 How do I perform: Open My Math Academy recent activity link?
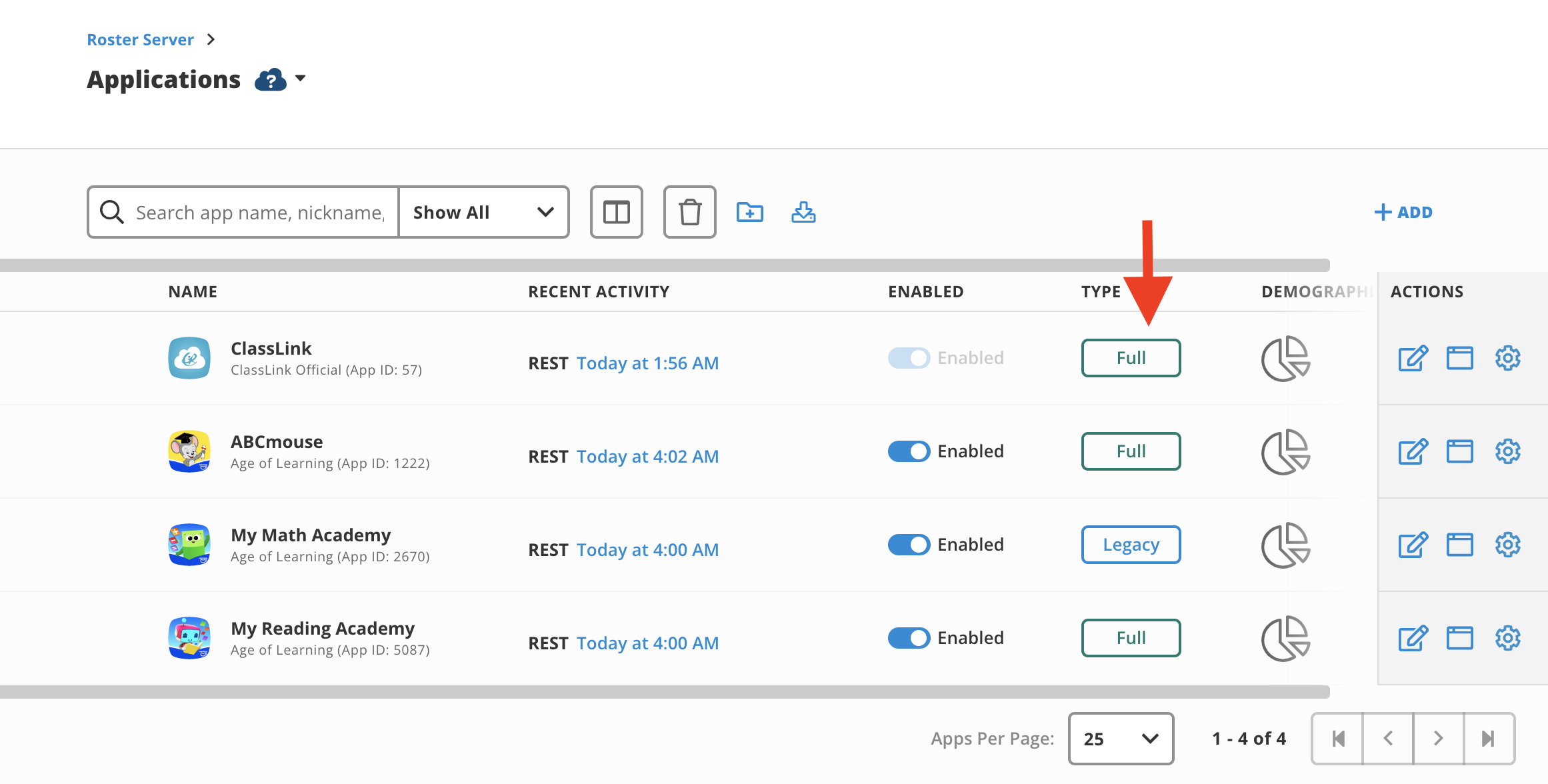tap(647, 549)
